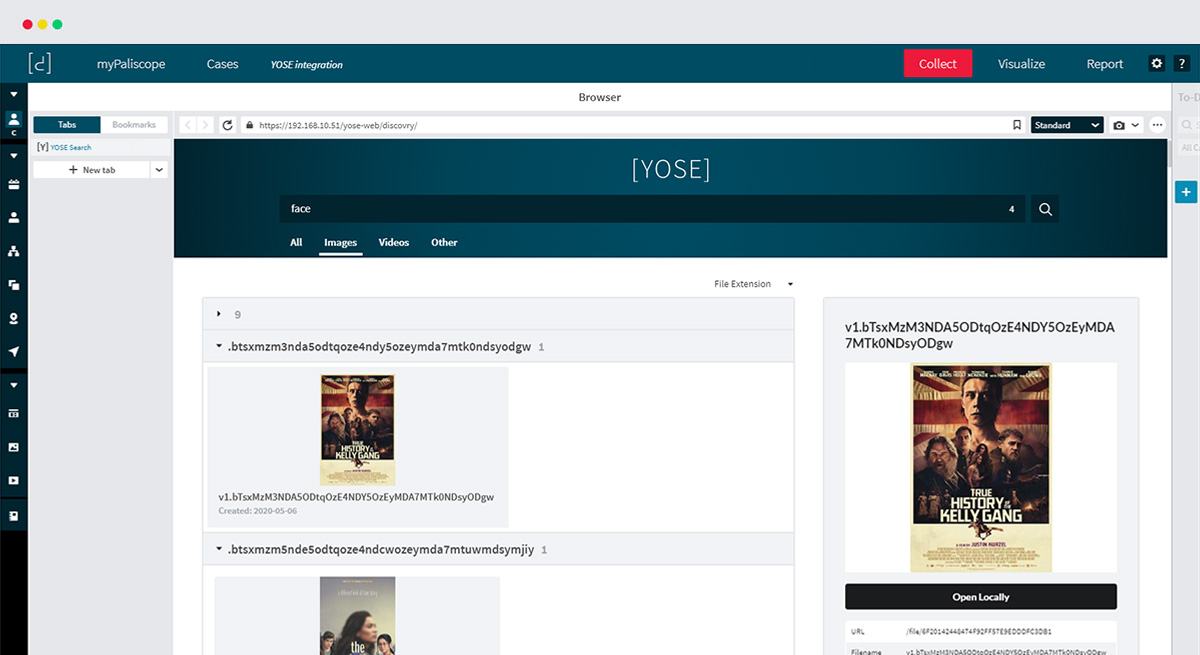This screenshot has height=655, width=1200.
Task: Click the bookmark icon in address bar
Action: click(x=1016, y=125)
